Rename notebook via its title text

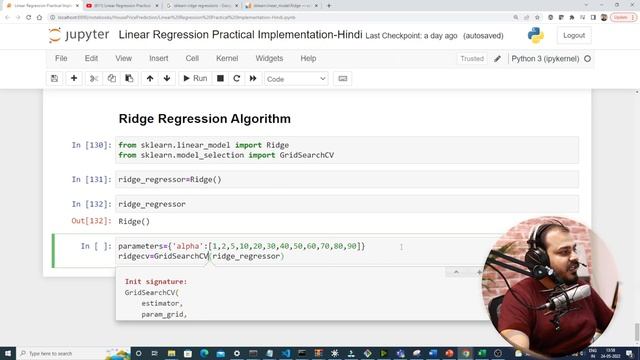click(x=240, y=35)
